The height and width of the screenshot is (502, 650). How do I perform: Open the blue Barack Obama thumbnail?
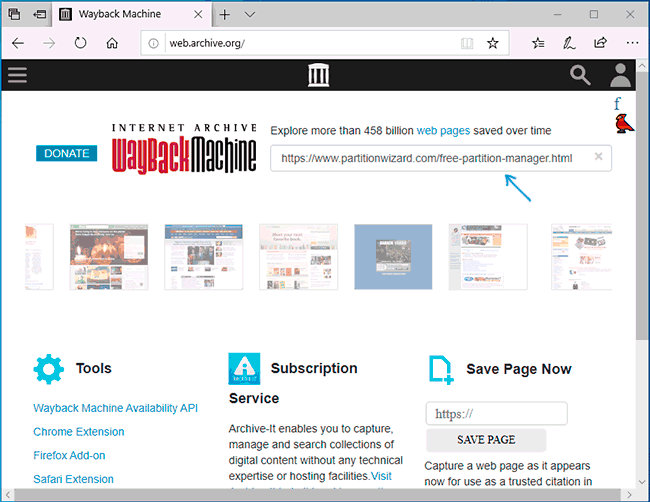point(393,257)
